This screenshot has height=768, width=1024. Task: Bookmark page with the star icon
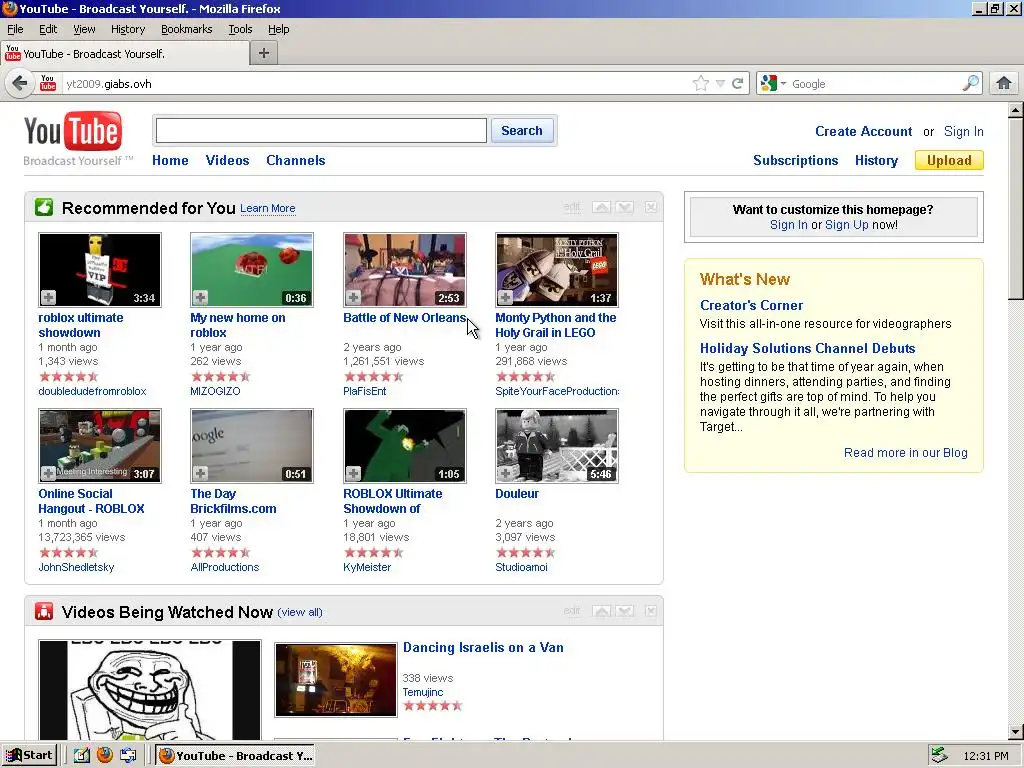700,84
